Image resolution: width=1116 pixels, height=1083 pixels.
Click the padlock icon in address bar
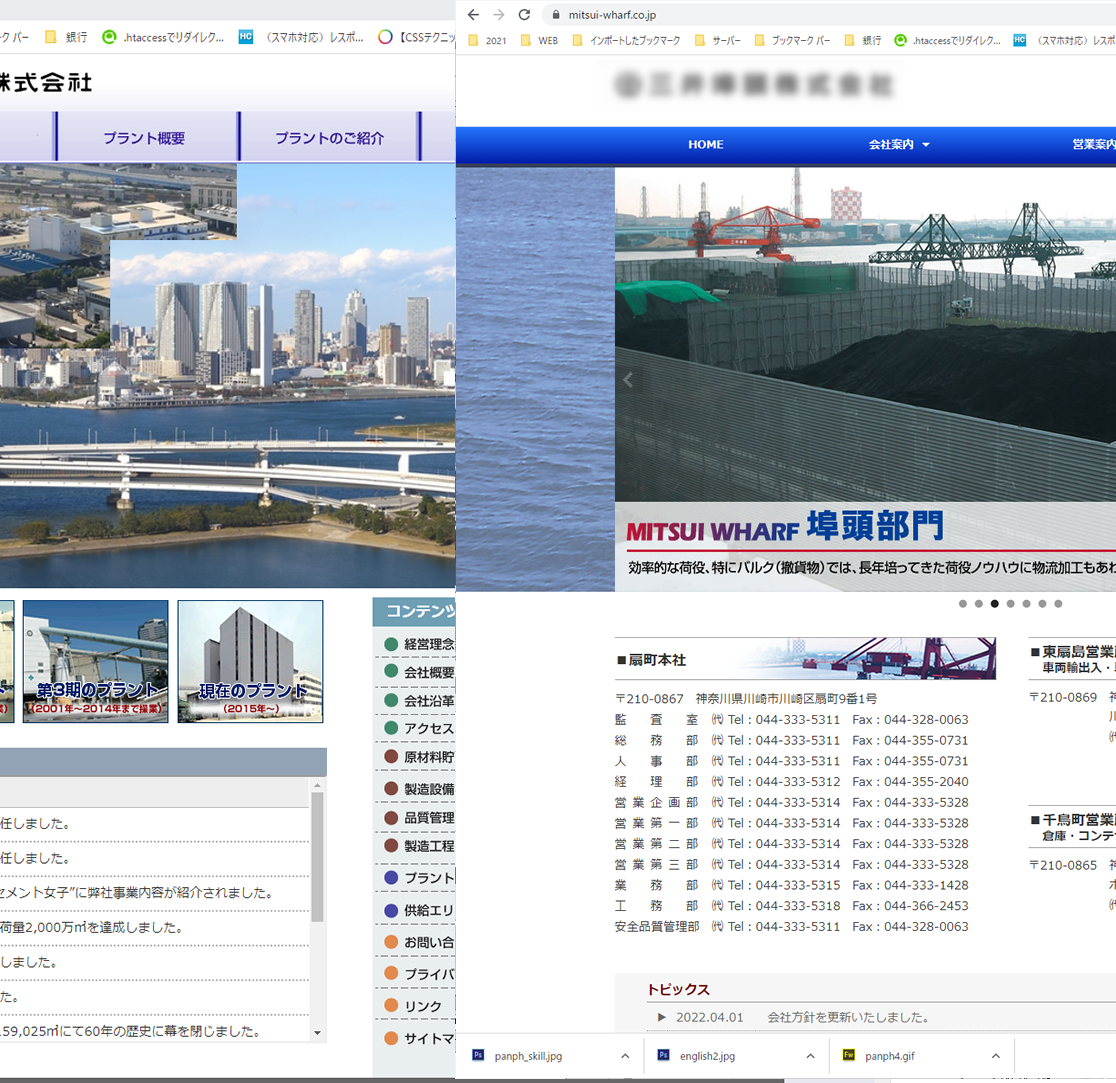coord(556,14)
